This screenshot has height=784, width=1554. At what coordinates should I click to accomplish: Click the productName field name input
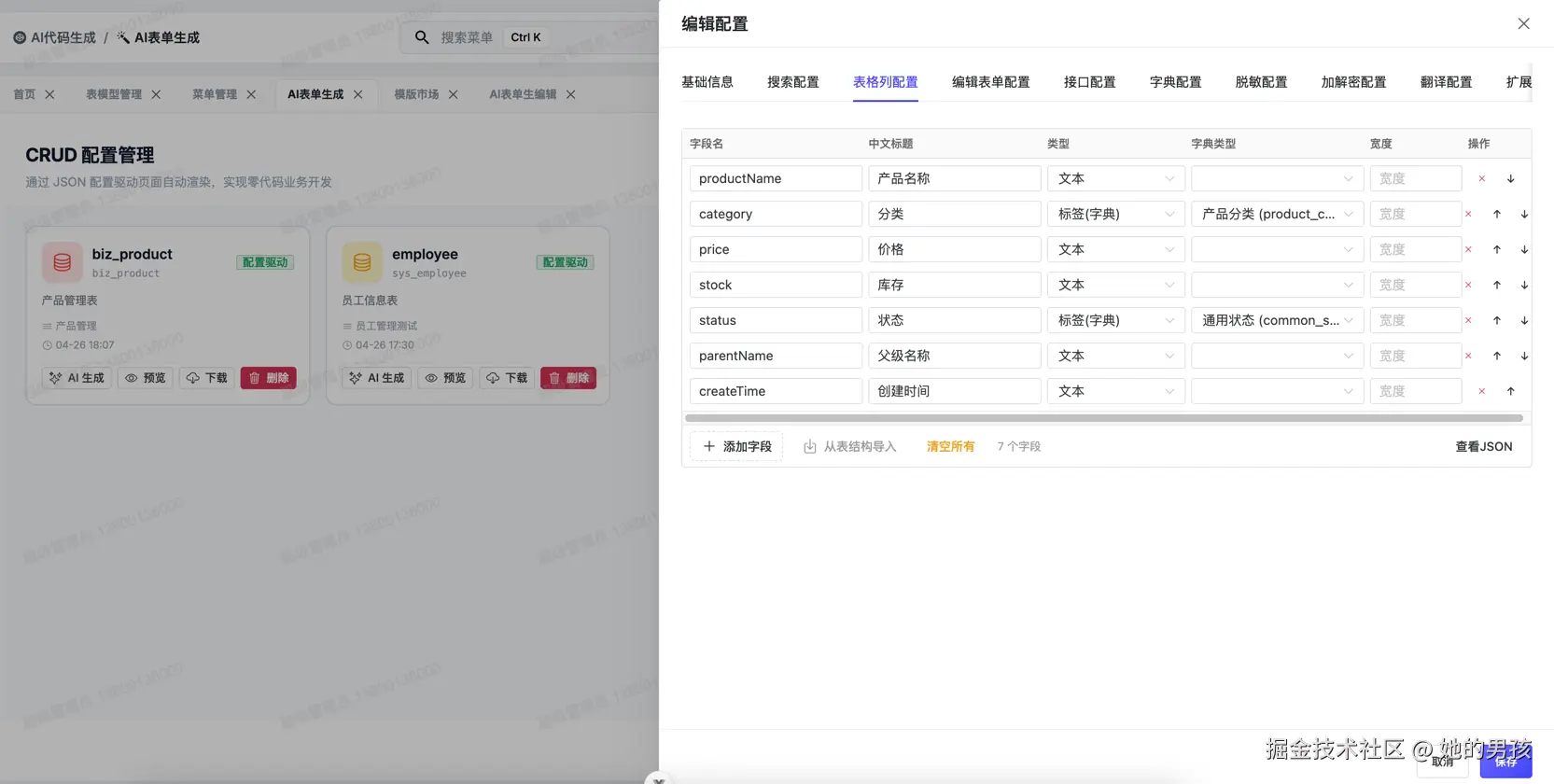pos(776,178)
